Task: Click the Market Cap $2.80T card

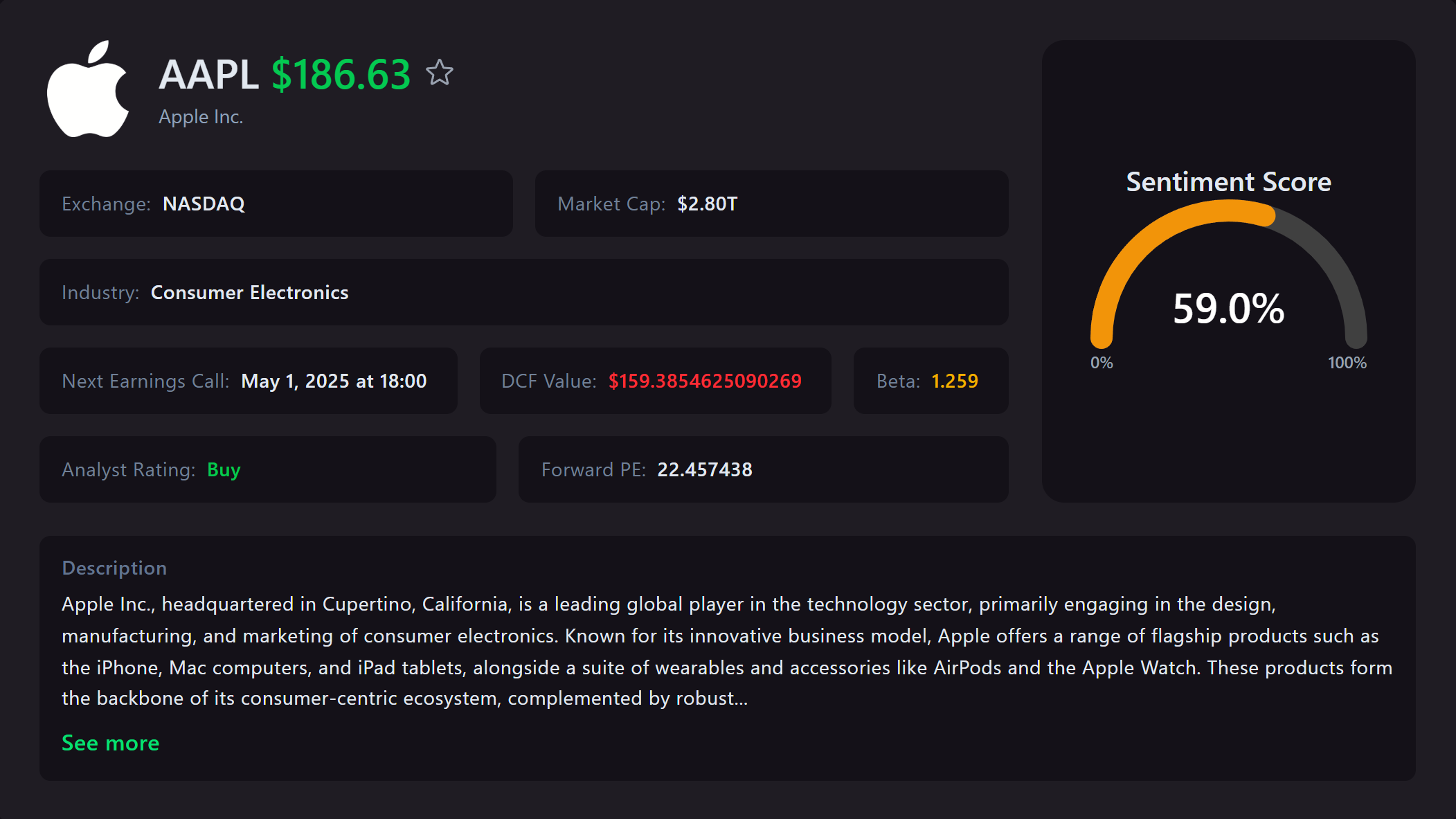Action: [771, 204]
